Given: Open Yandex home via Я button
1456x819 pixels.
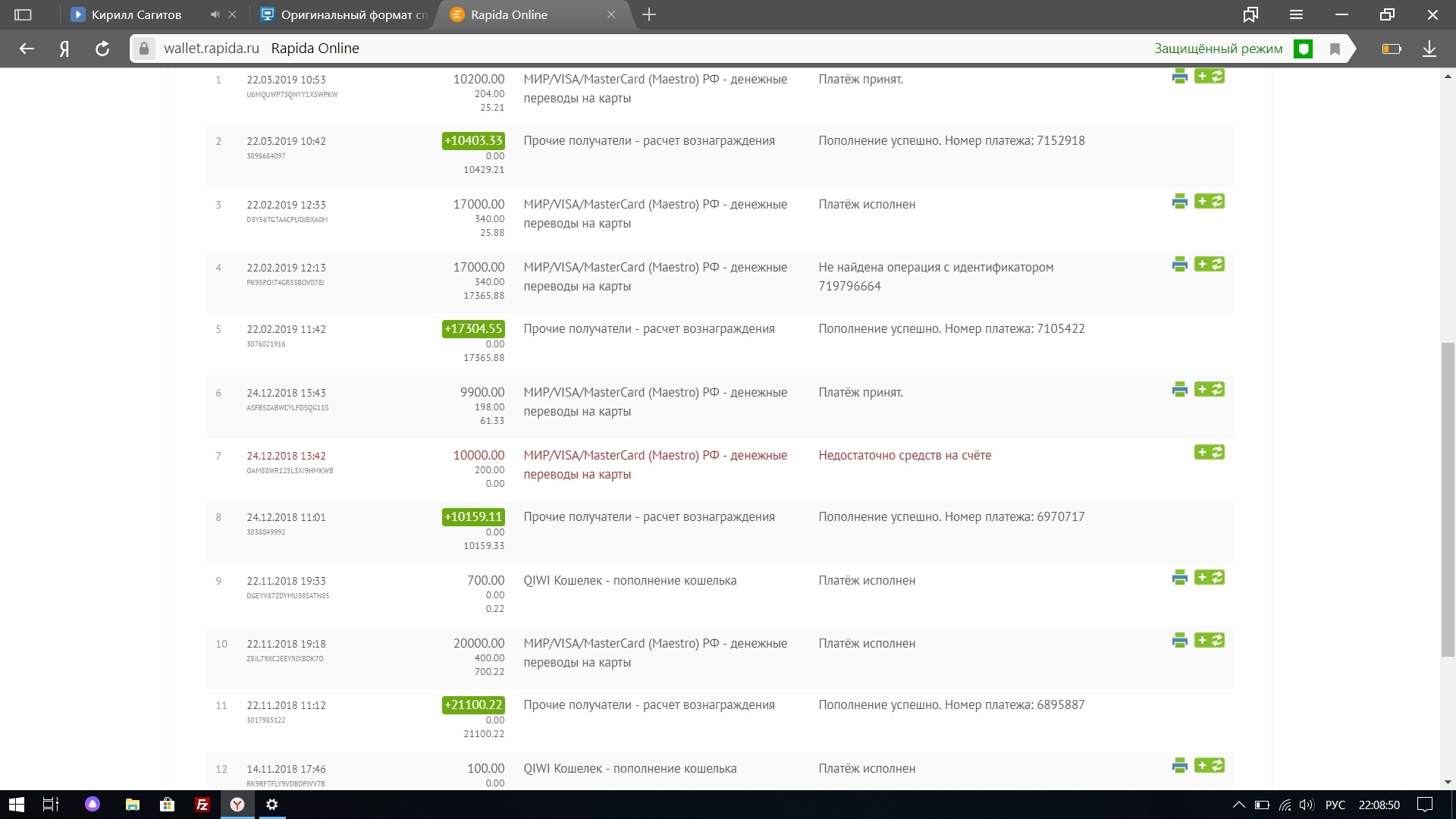Looking at the screenshot, I should tap(64, 49).
